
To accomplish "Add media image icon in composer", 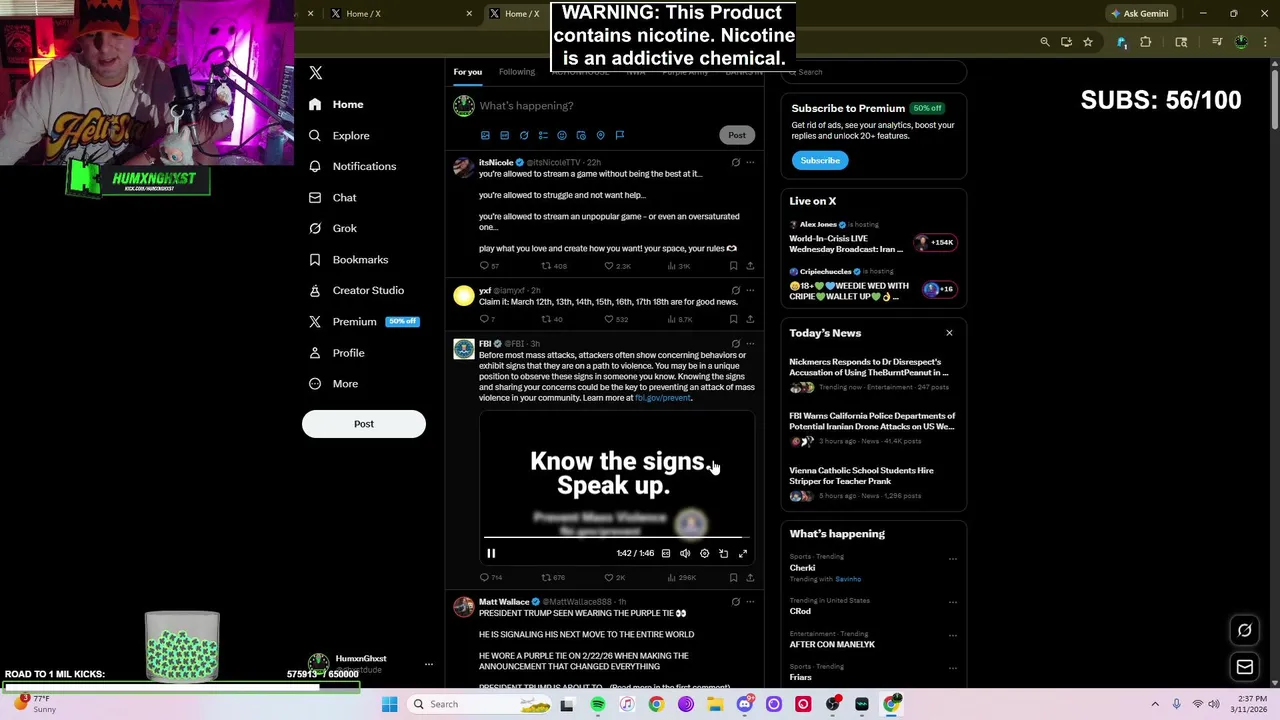I will (485, 135).
